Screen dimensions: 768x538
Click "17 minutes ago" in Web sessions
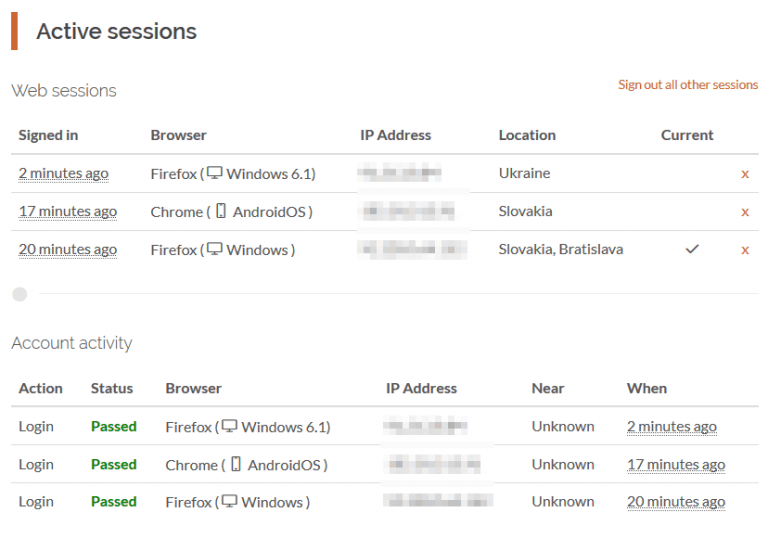(67, 212)
